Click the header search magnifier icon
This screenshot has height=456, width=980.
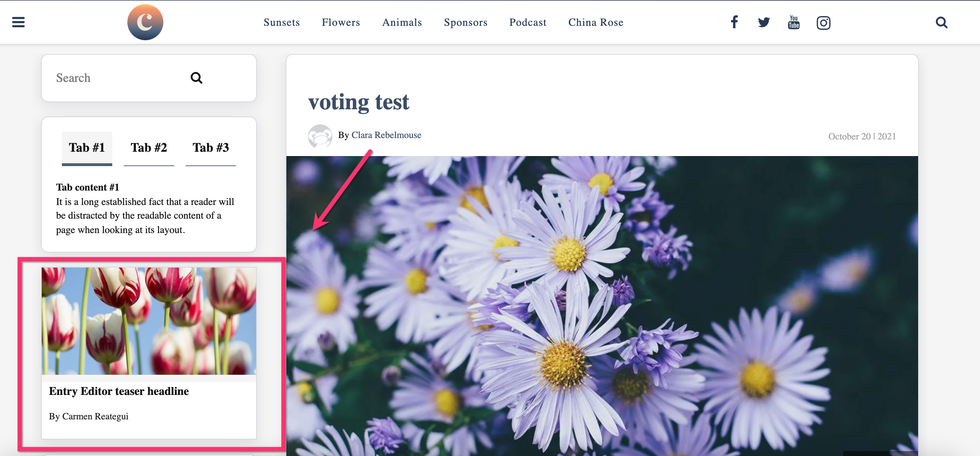click(941, 22)
